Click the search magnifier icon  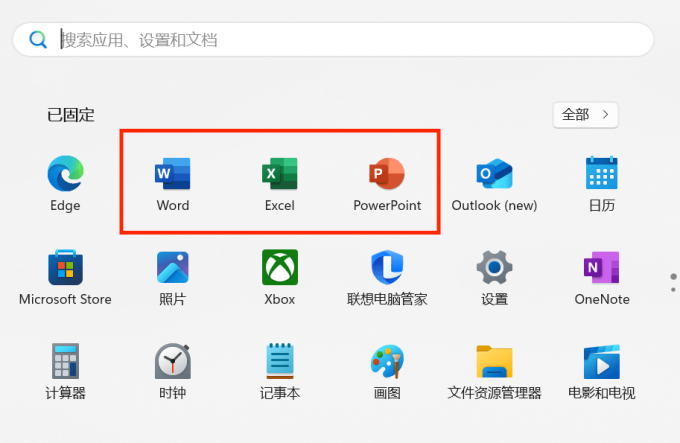pos(38,39)
